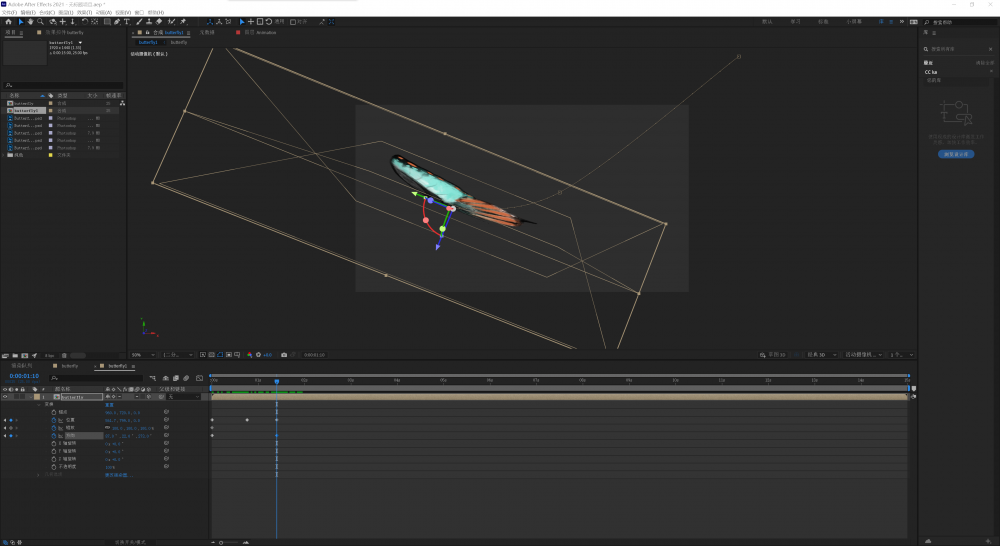Image resolution: width=1000 pixels, height=546 pixels.
Task: Toggle the snapping checkbox in toolbar
Action: 293,22
